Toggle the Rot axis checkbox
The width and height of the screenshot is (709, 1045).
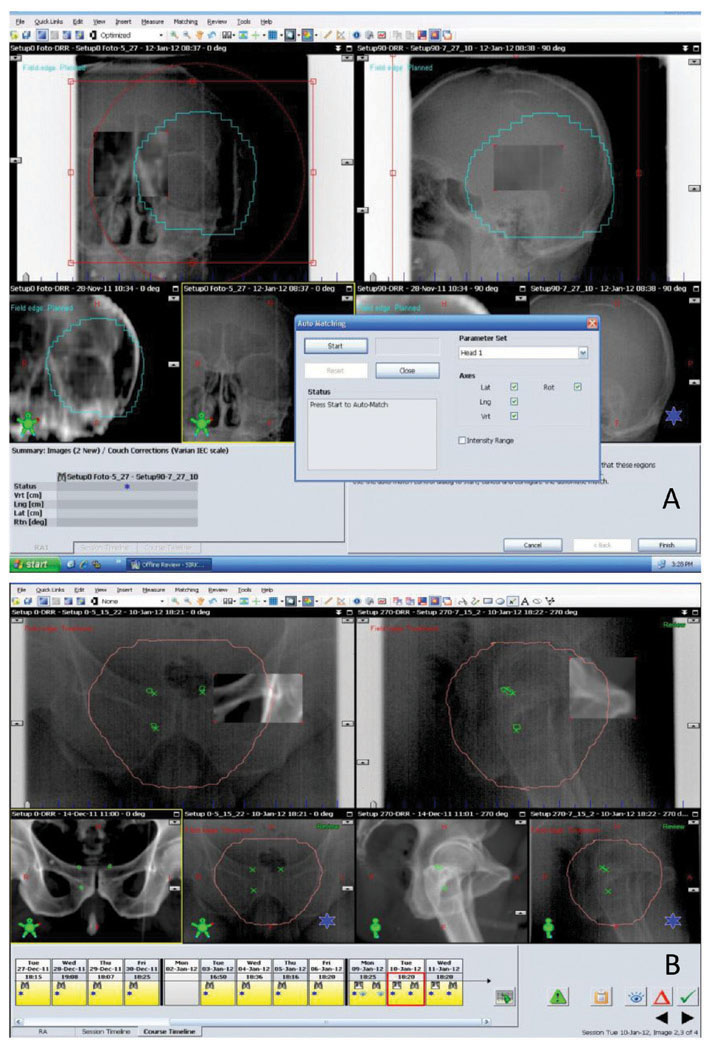[x=578, y=387]
